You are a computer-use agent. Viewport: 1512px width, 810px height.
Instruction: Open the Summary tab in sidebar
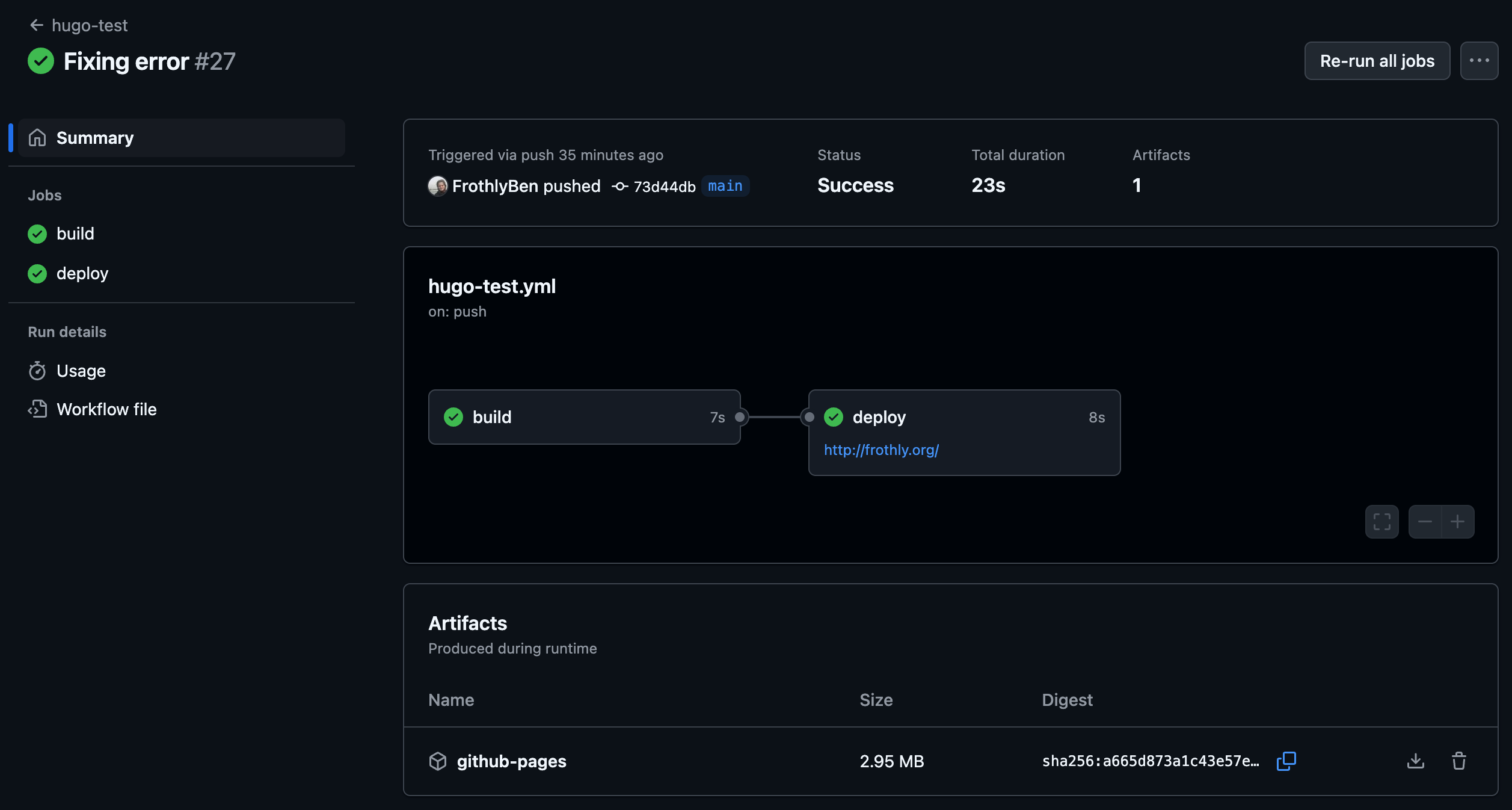[x=182, y=138]
